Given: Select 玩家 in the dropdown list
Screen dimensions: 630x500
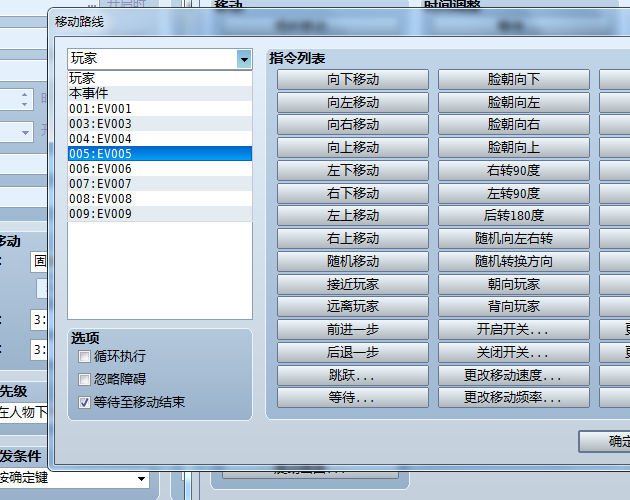Looking at the screenshot, I should pyautogui.click(x=160, y=78).
